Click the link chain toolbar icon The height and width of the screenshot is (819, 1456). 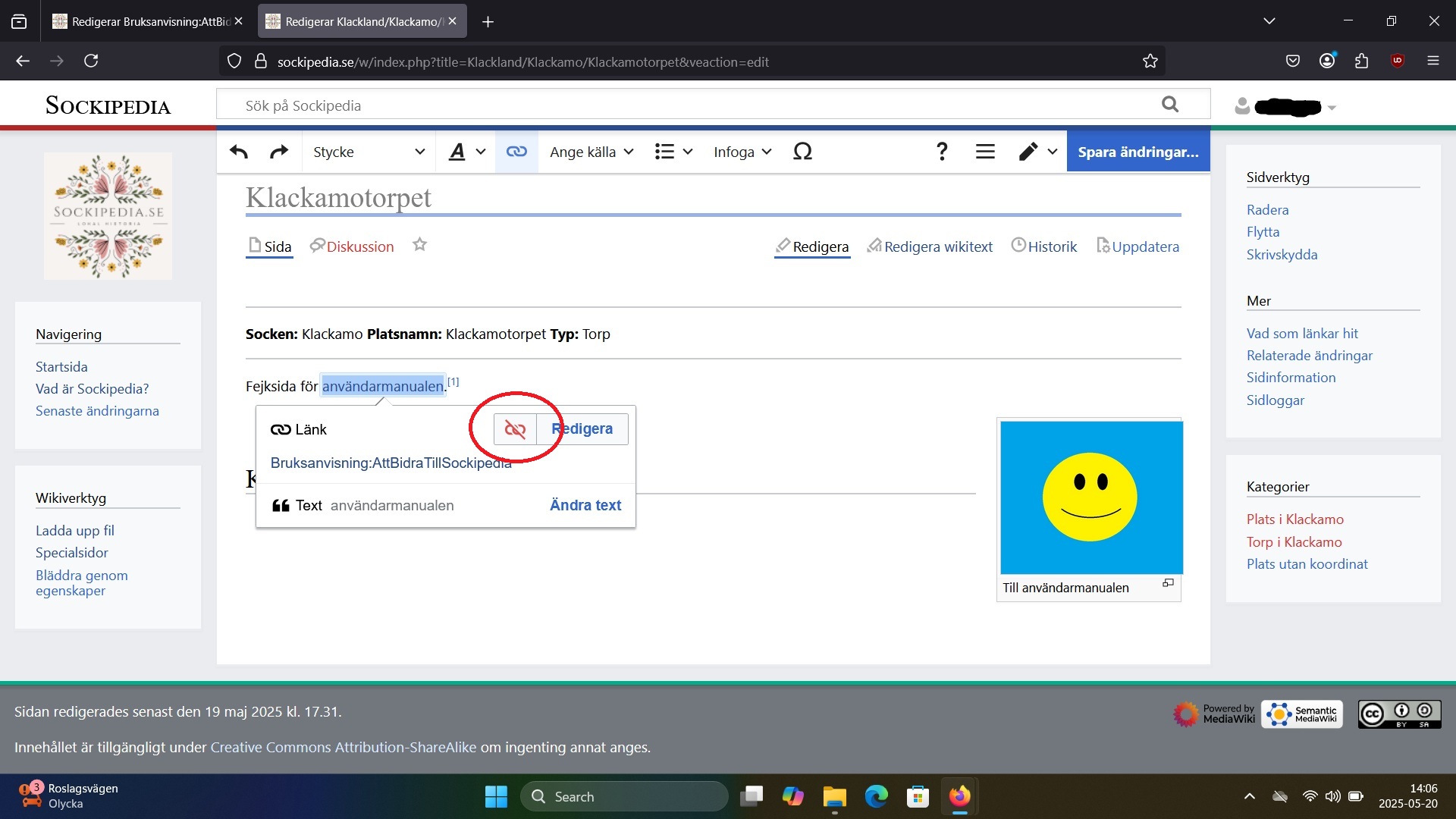[x=516, y=152]
